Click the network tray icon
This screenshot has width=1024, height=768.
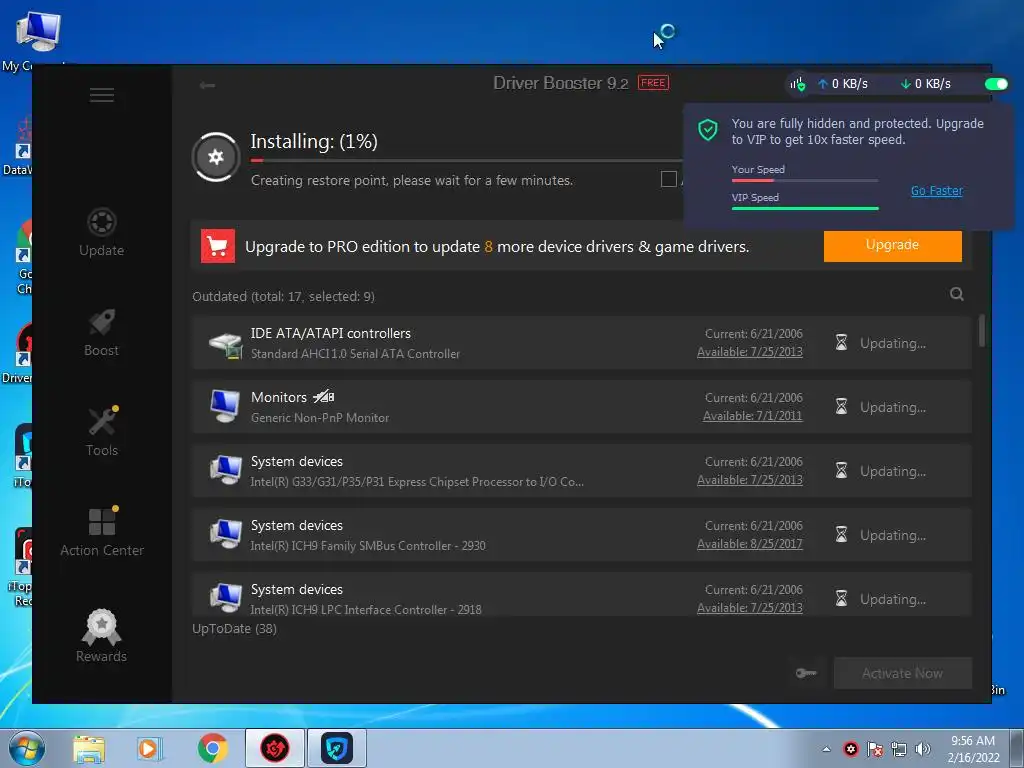pyautogui.click(x=899, y=749)
